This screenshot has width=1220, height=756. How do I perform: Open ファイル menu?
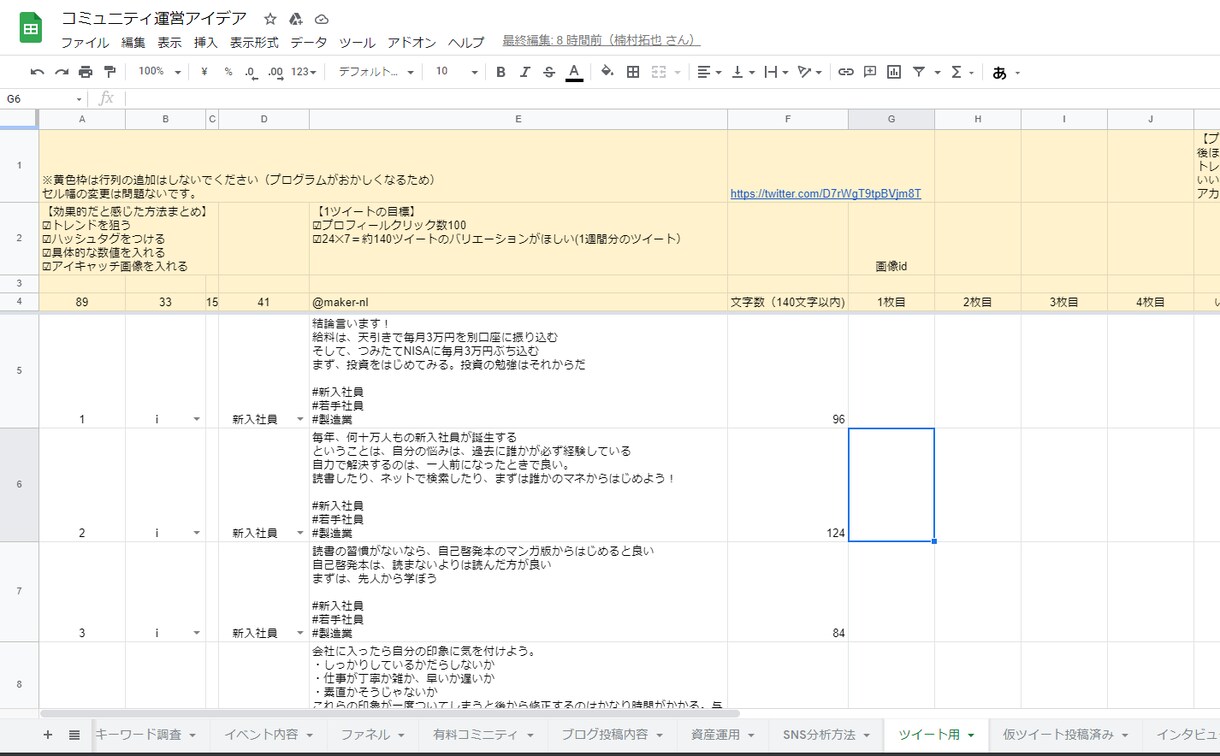(85, 42)
